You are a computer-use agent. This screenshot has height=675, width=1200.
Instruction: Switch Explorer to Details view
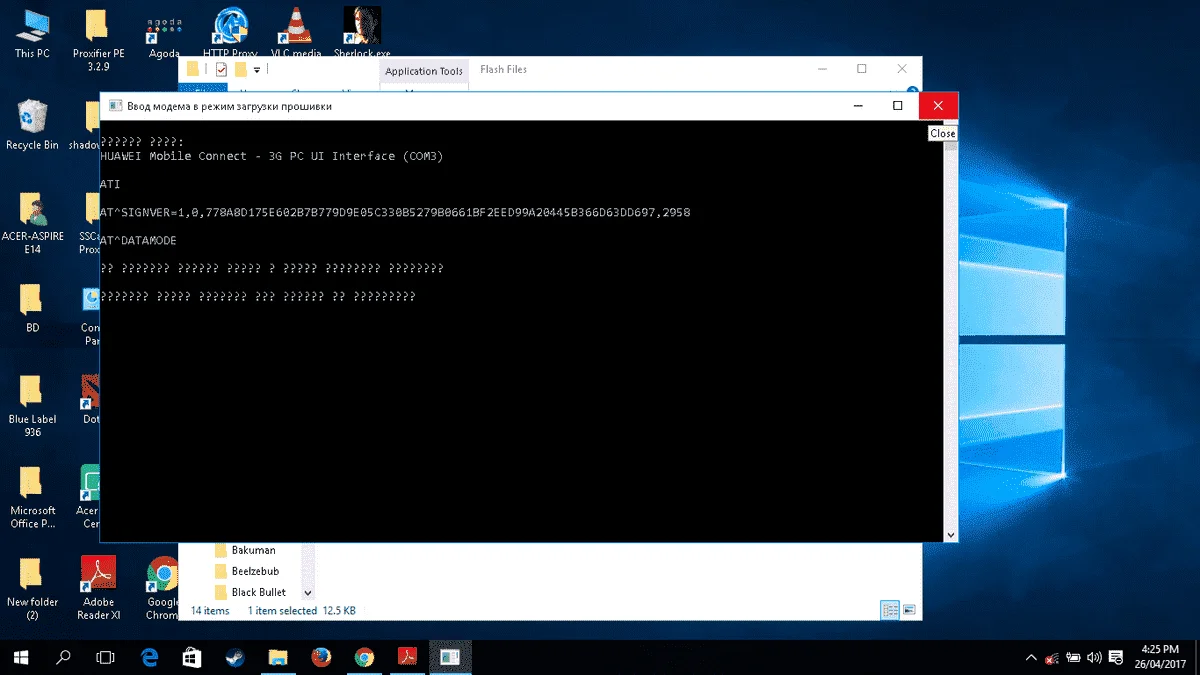[x=889, y=610]
